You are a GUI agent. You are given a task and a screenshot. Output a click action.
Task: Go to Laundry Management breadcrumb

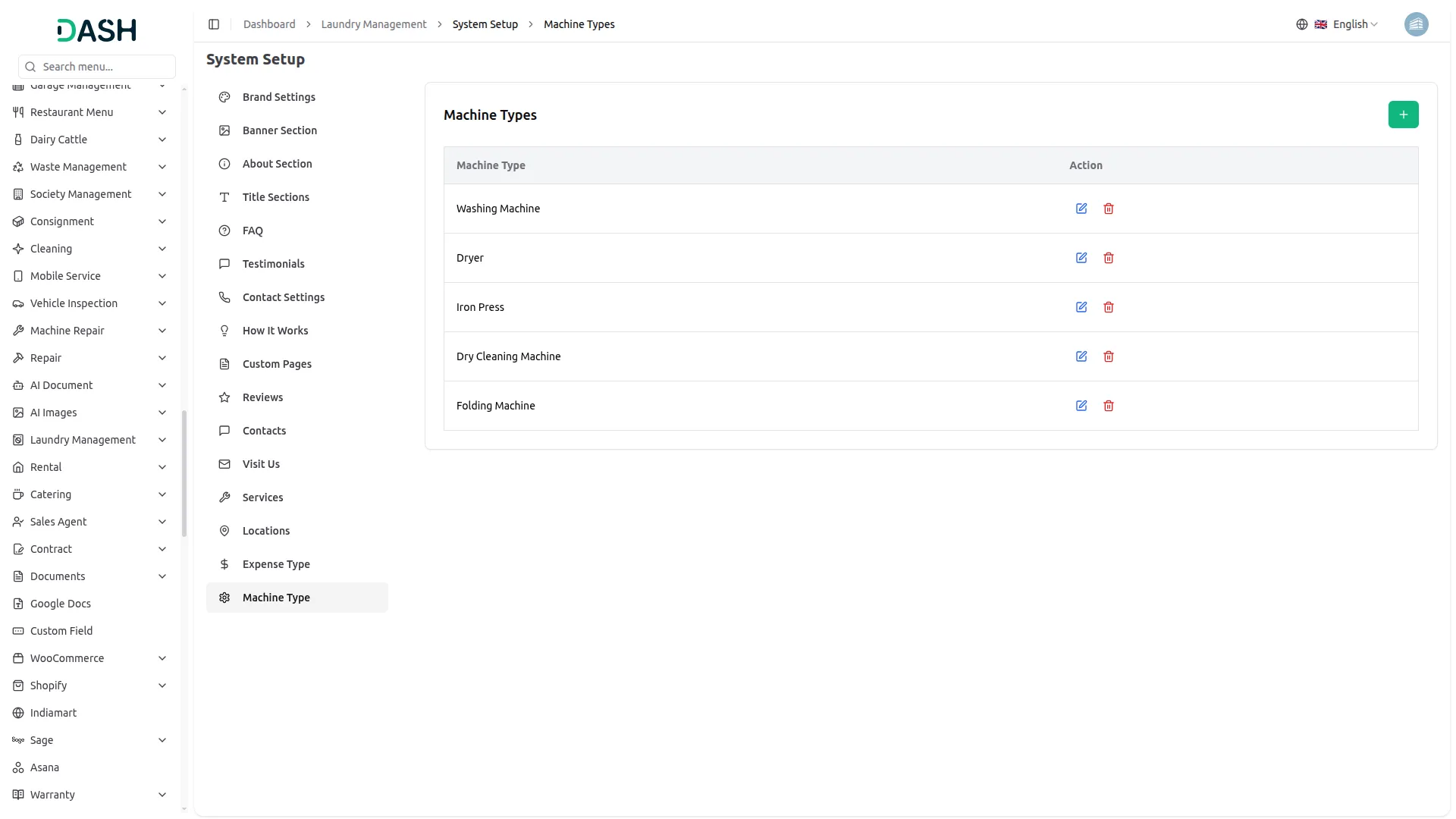374,24
